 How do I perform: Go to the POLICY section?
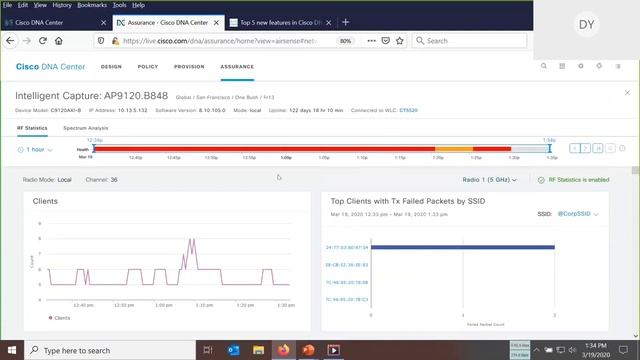(x=148, y=67)
